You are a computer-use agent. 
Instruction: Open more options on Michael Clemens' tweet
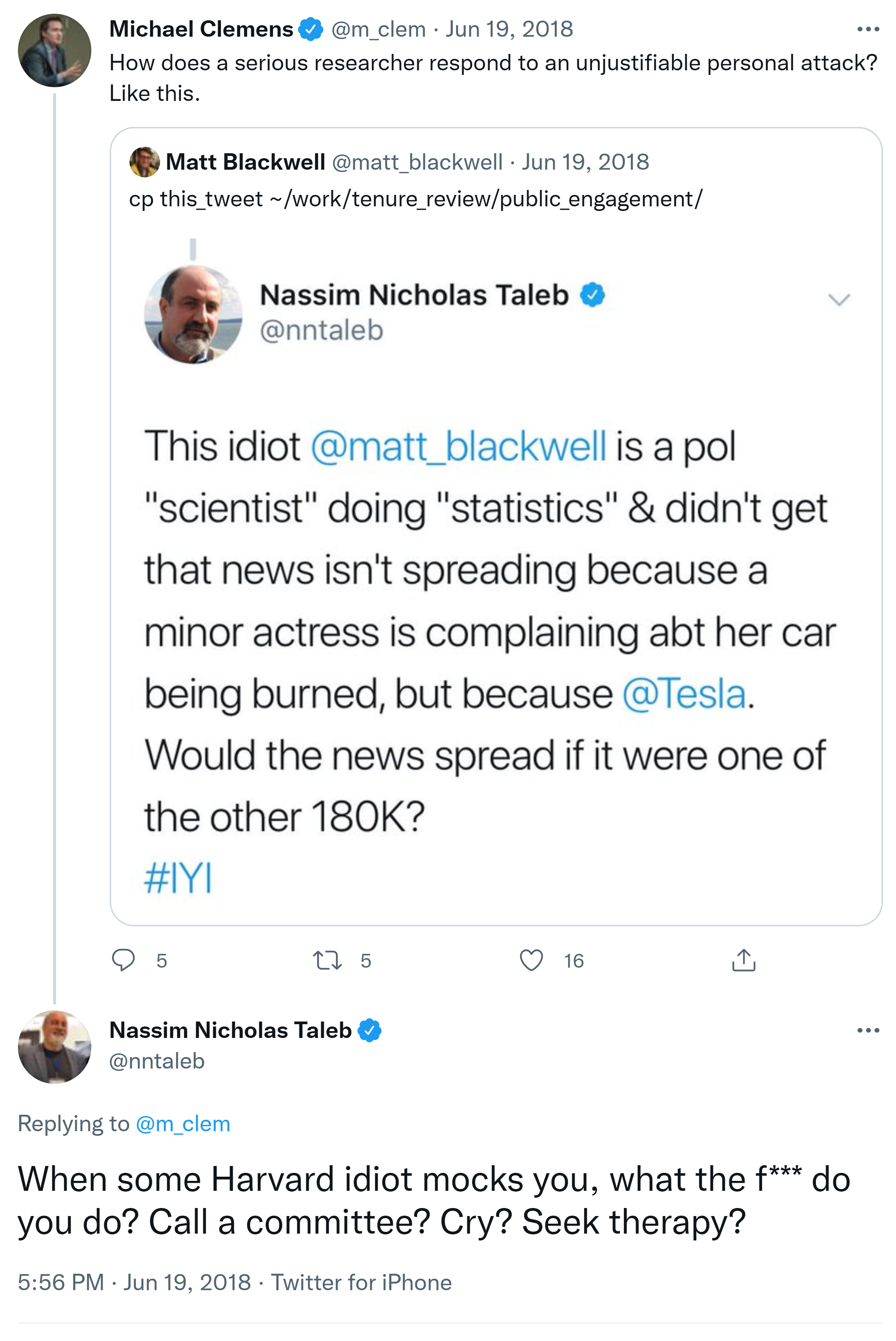(867, 29)
